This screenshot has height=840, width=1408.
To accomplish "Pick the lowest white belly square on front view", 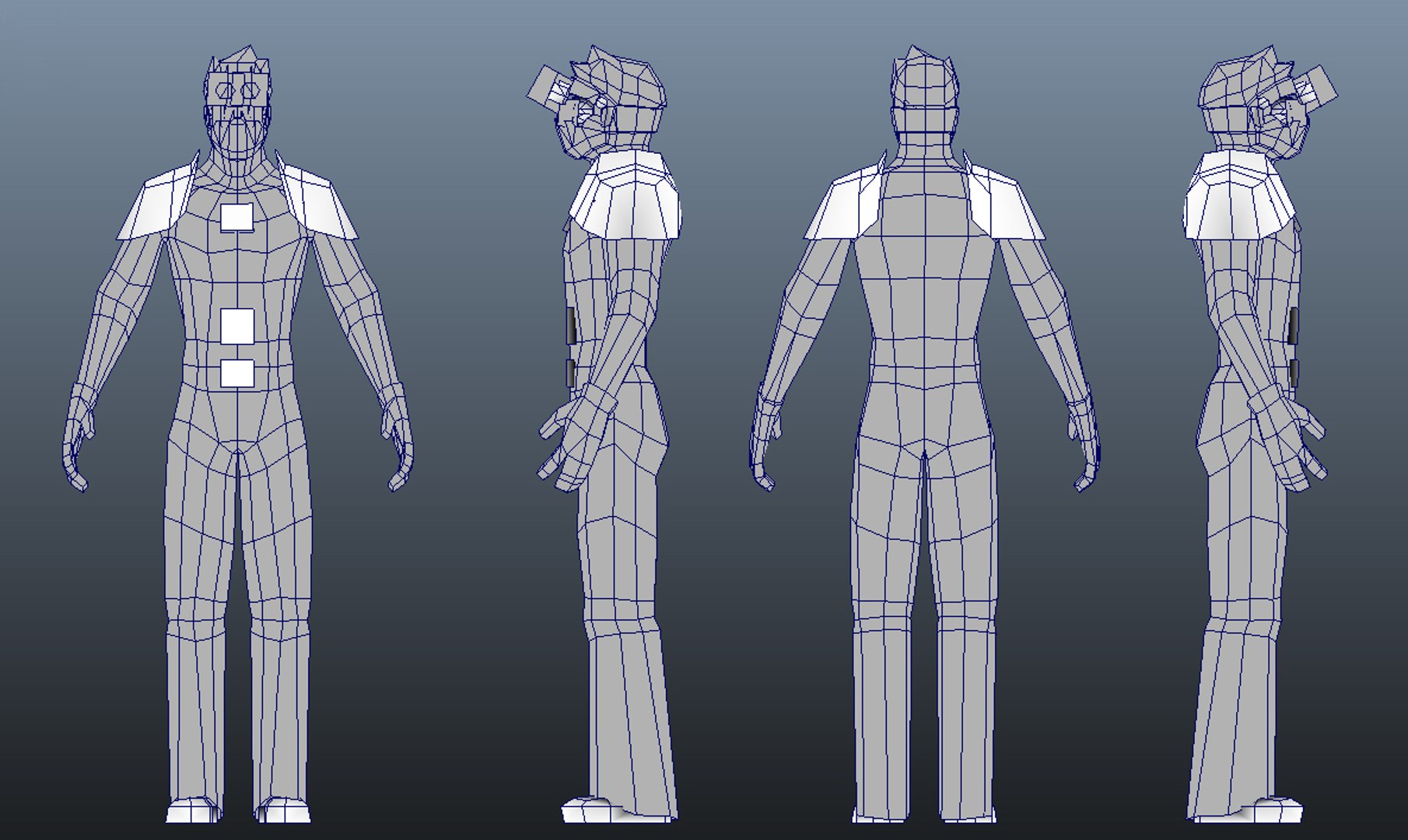I will [x=237, y=373].
